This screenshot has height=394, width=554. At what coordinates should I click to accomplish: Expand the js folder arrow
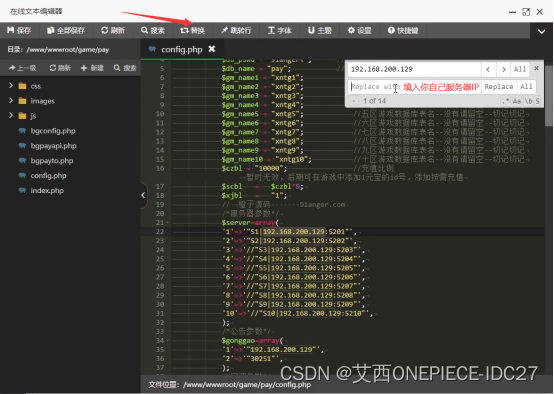pos(11,115)
